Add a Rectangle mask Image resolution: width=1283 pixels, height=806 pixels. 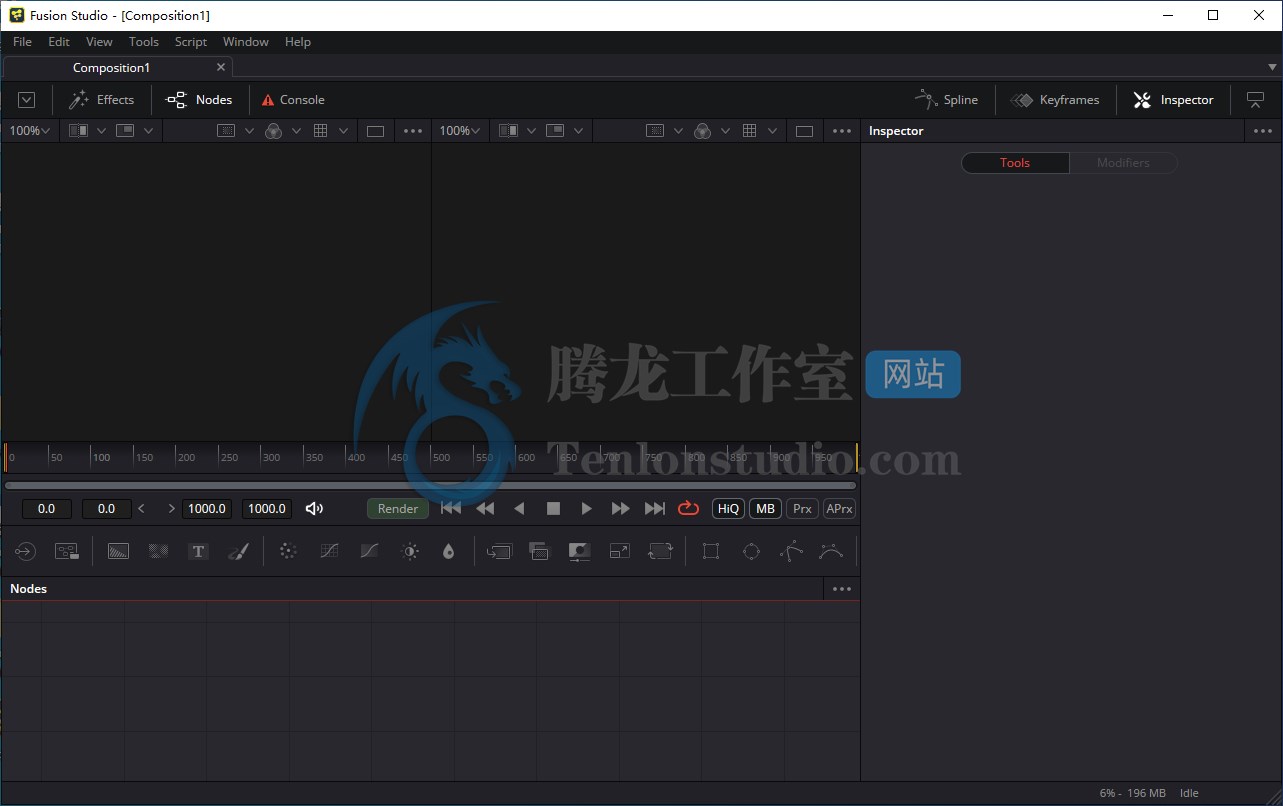click(x=711, y=551)
